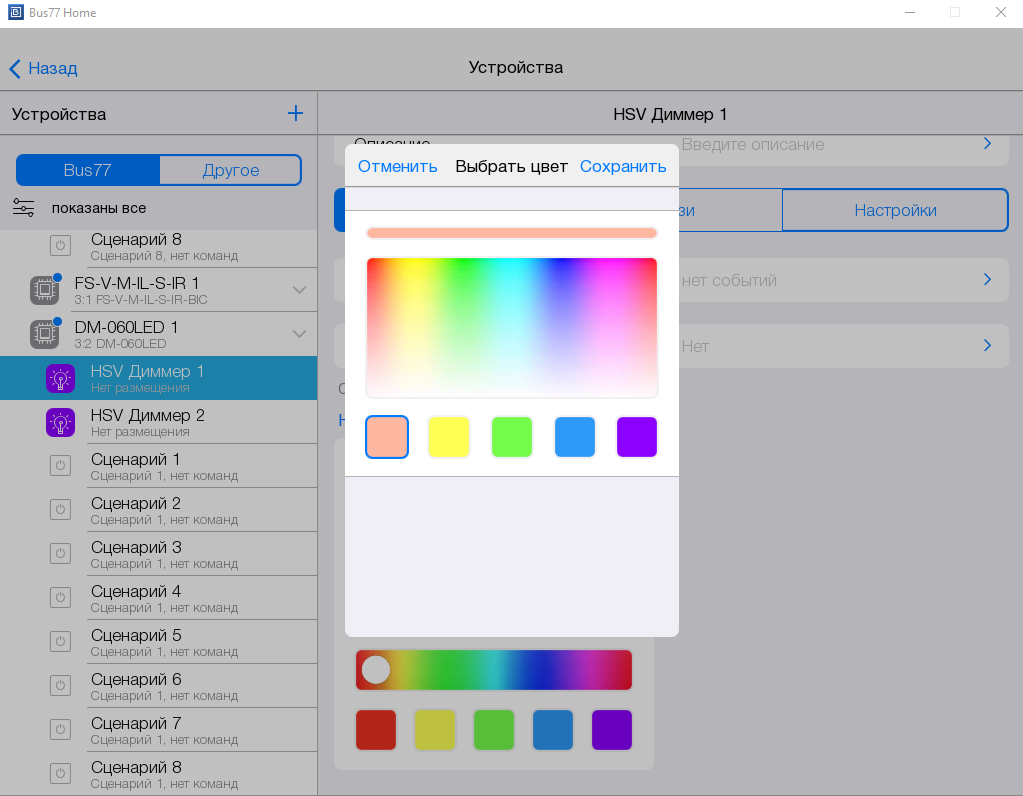Switch to the Другое segment
The width and height of the screenshot is (1023, 796).
231,170
